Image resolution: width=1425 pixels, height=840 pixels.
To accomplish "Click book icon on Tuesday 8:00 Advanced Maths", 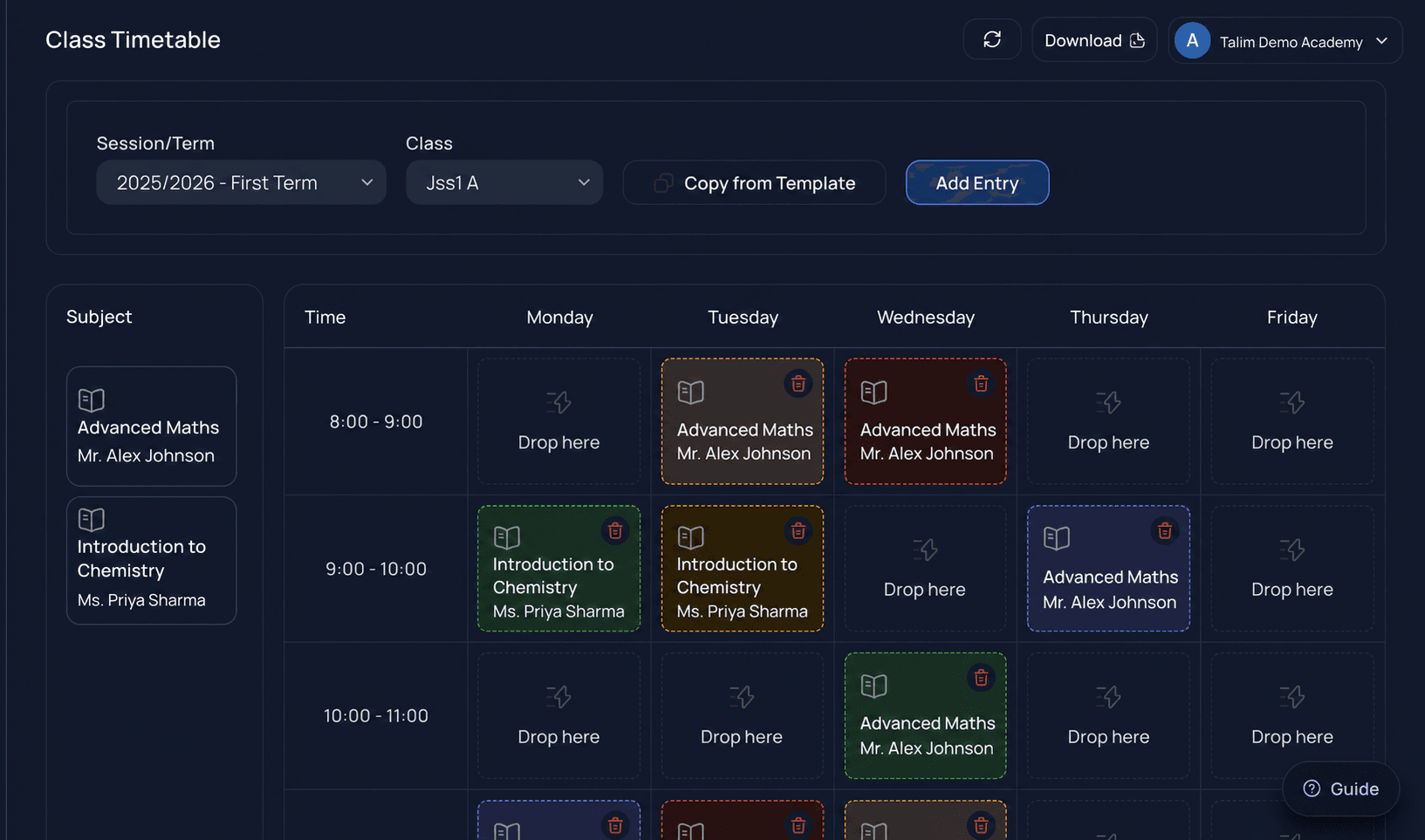I will click(x=690, y=392).
